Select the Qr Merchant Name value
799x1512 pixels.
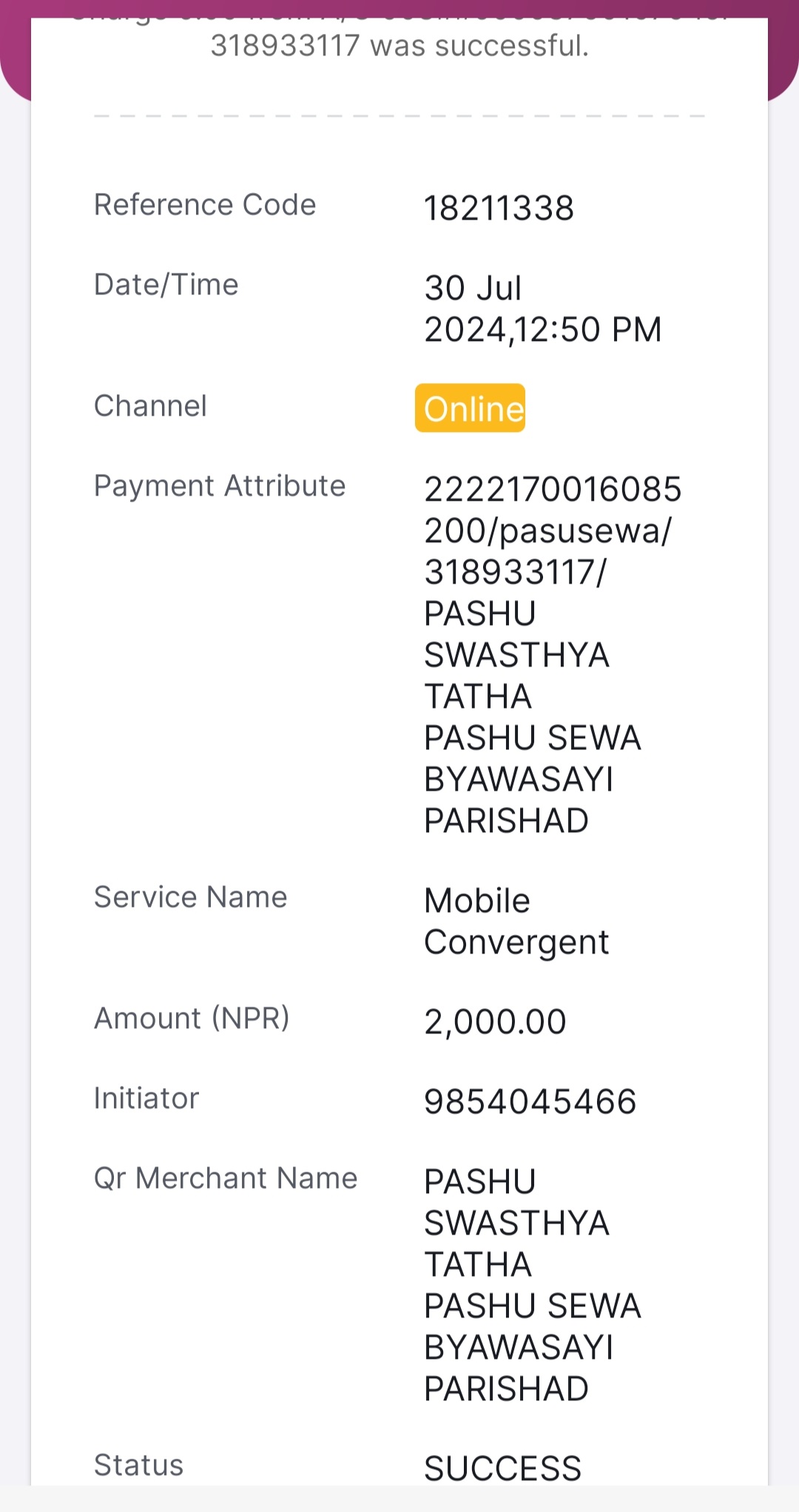click(x=533, y=1285)
